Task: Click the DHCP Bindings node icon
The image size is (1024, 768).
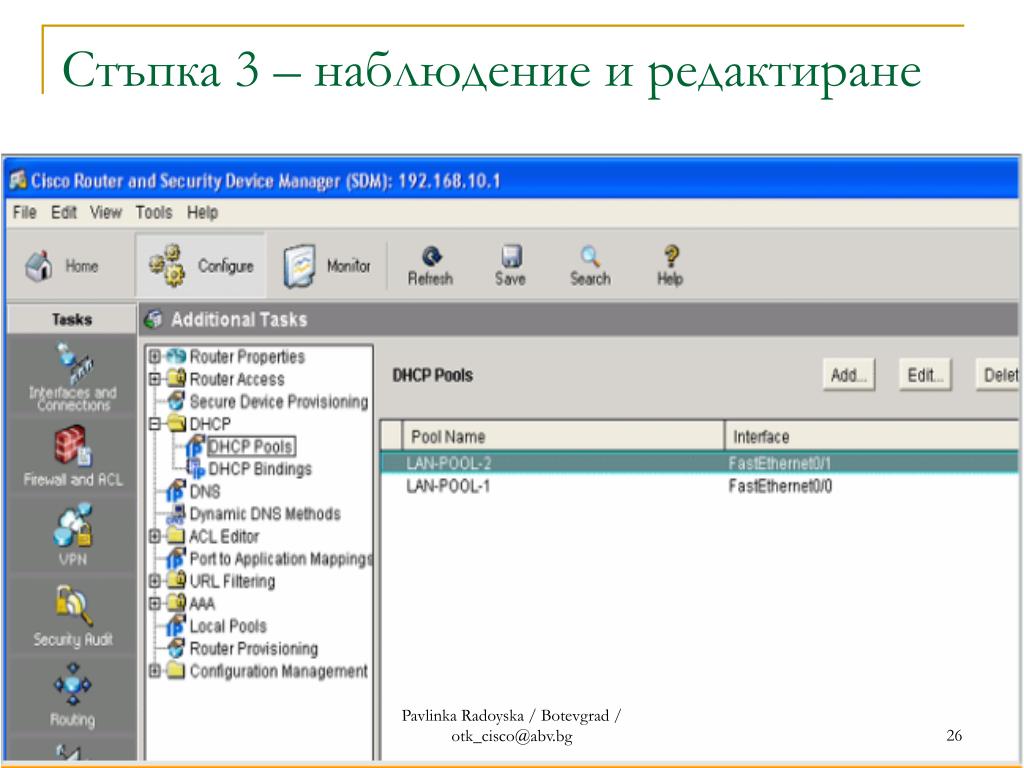Action: coord(195,469)
